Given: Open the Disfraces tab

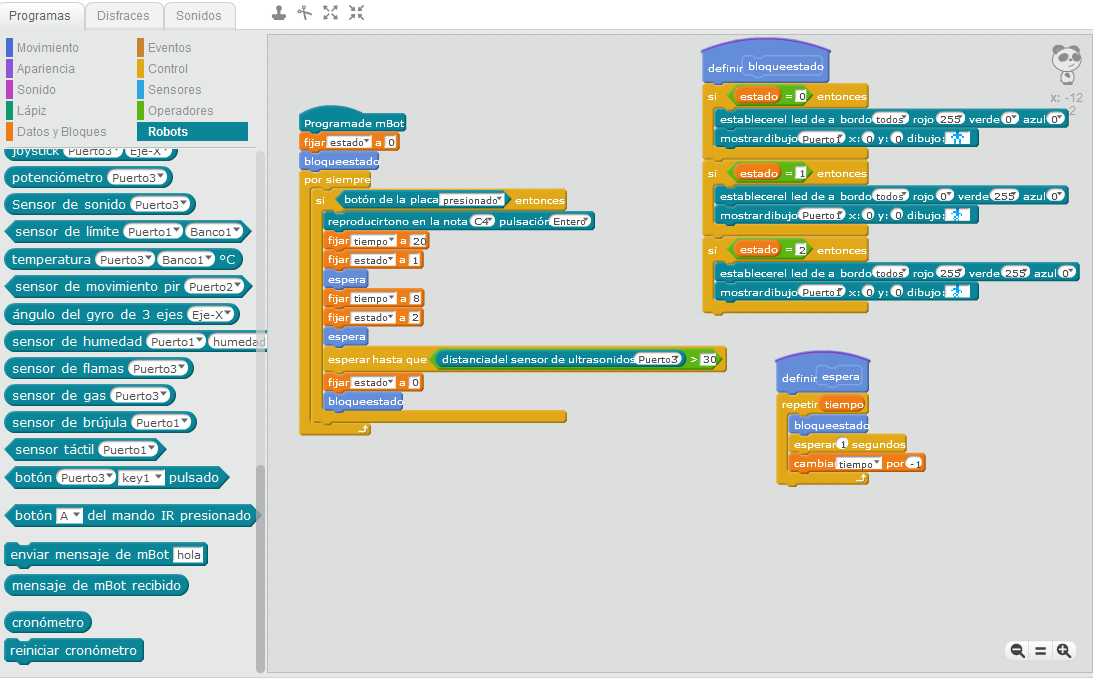Looking at the screenshot, I should click(123, 15).
